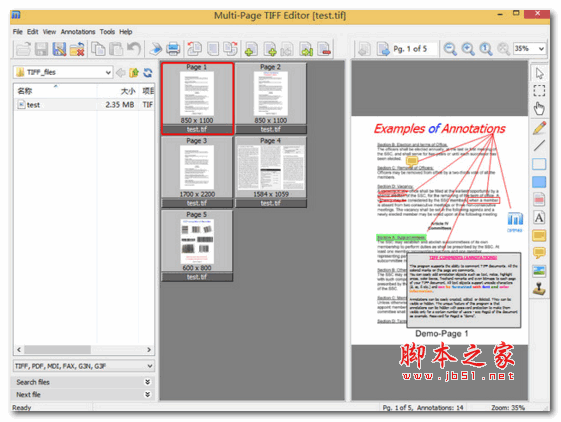This screenshot has width=561, height=422.
Task: Select the line annotation tool
Action: tap(539, 146)
